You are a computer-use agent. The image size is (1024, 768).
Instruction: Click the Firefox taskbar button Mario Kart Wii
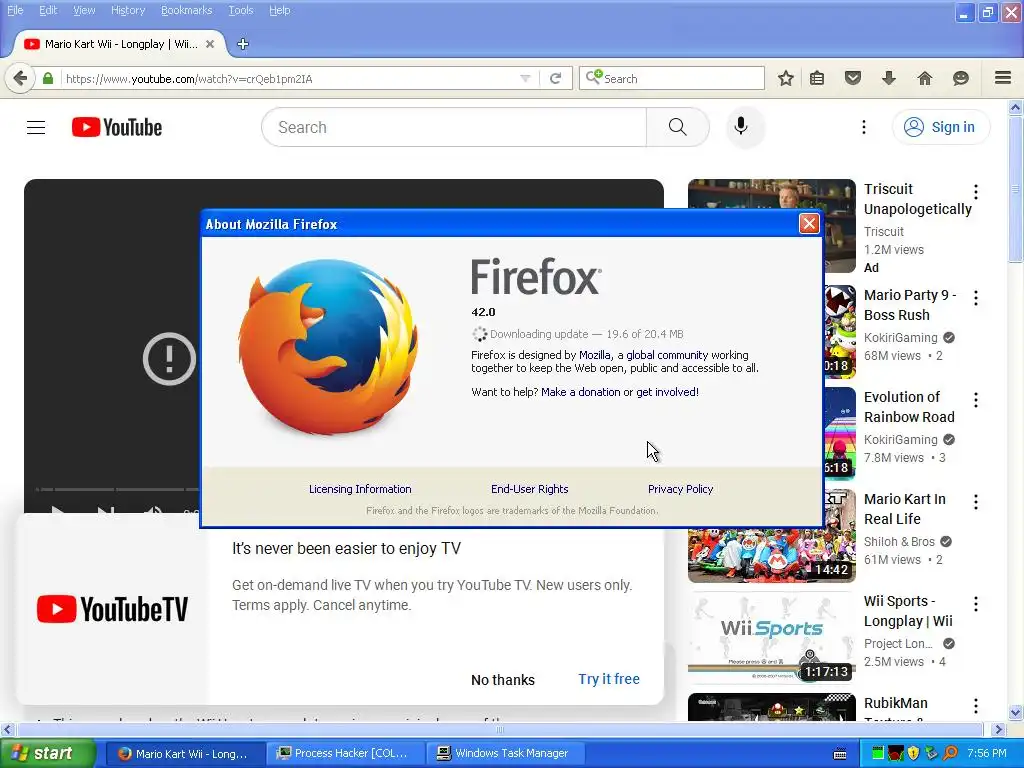pyautogui.click(x=184, y=754)
